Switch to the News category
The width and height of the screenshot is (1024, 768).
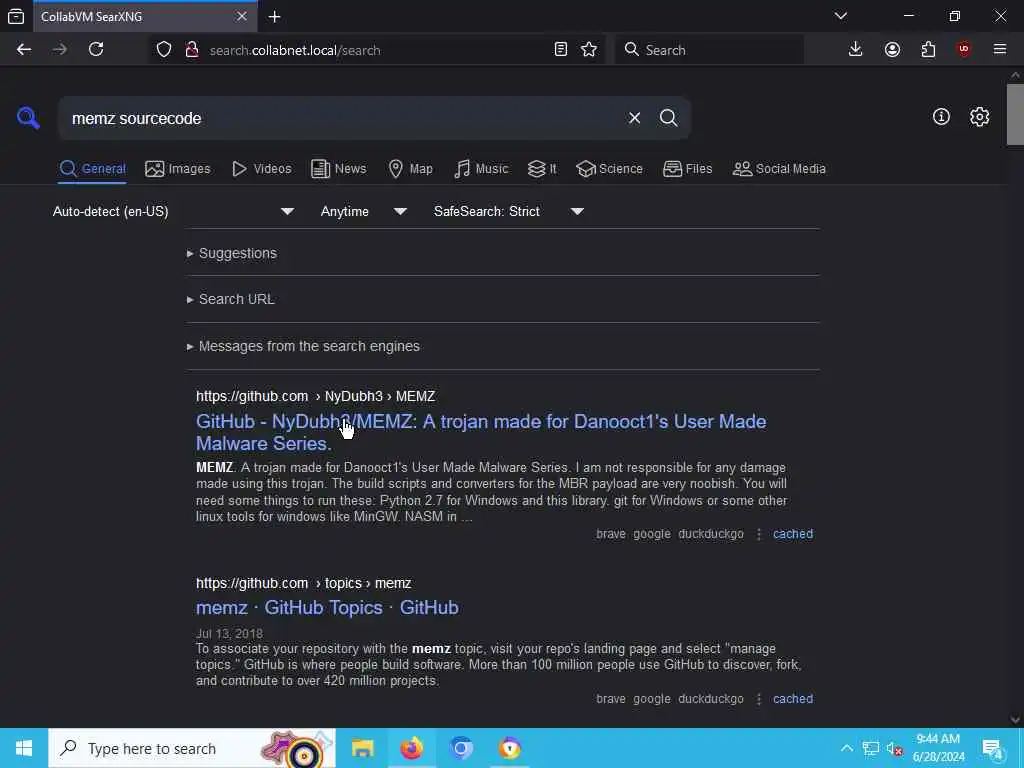338,169
